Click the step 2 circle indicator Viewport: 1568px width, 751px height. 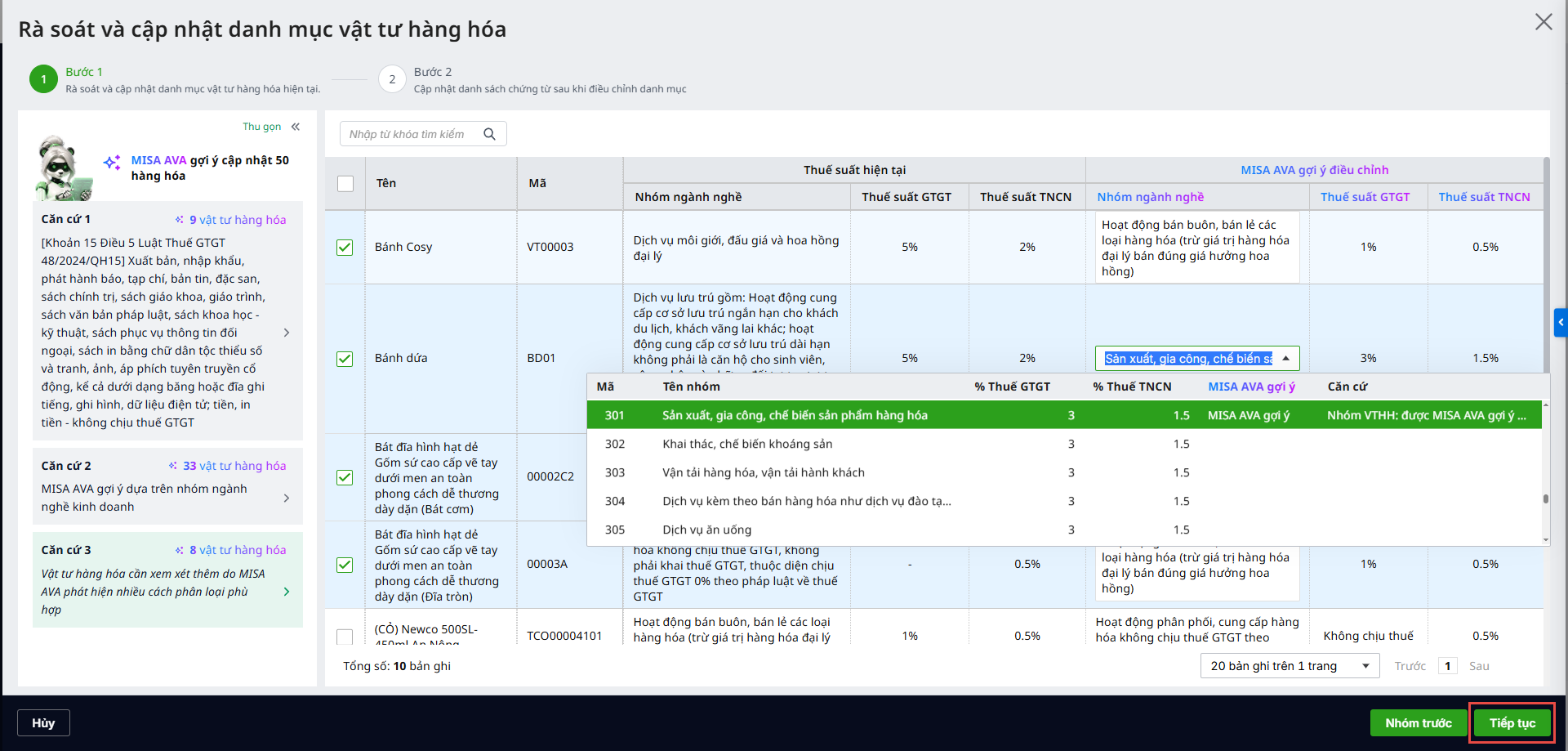392,79
